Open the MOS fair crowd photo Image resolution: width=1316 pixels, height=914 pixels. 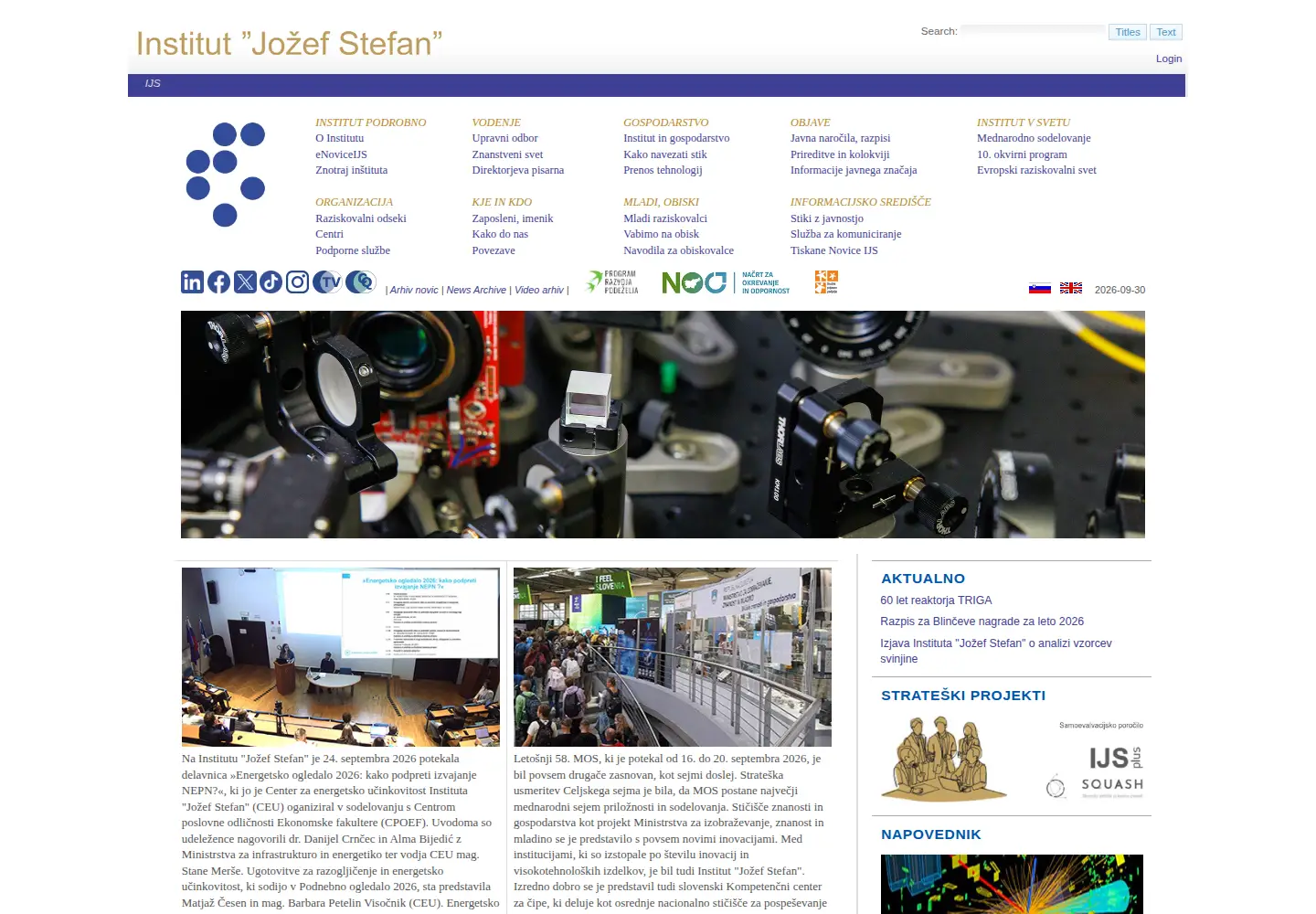[673, 657]
